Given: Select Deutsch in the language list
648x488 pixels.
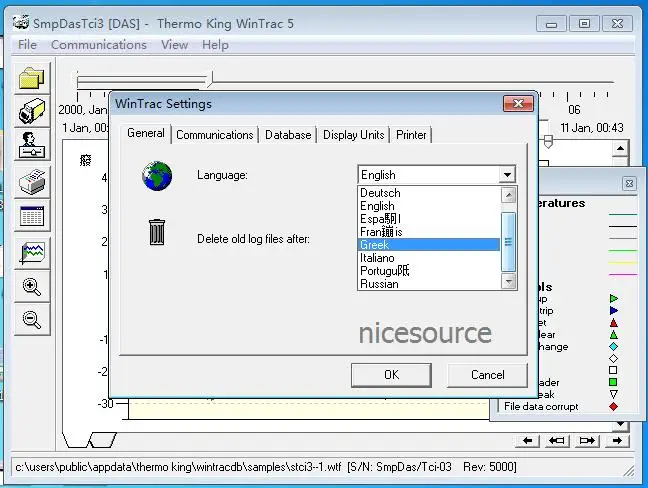Looking at the screenshot, I should pos(429,193).
